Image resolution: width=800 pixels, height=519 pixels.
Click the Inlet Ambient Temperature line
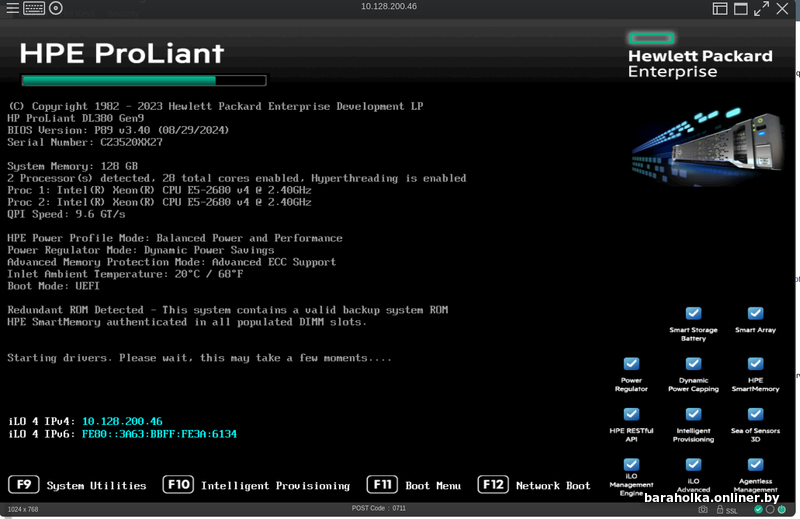[126, 274]
